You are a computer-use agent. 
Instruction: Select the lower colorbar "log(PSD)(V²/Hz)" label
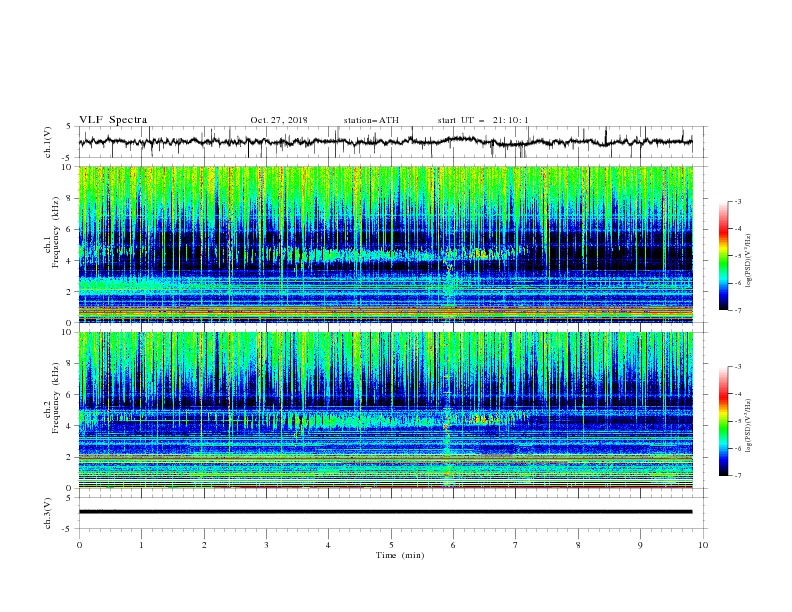(749, 426)
